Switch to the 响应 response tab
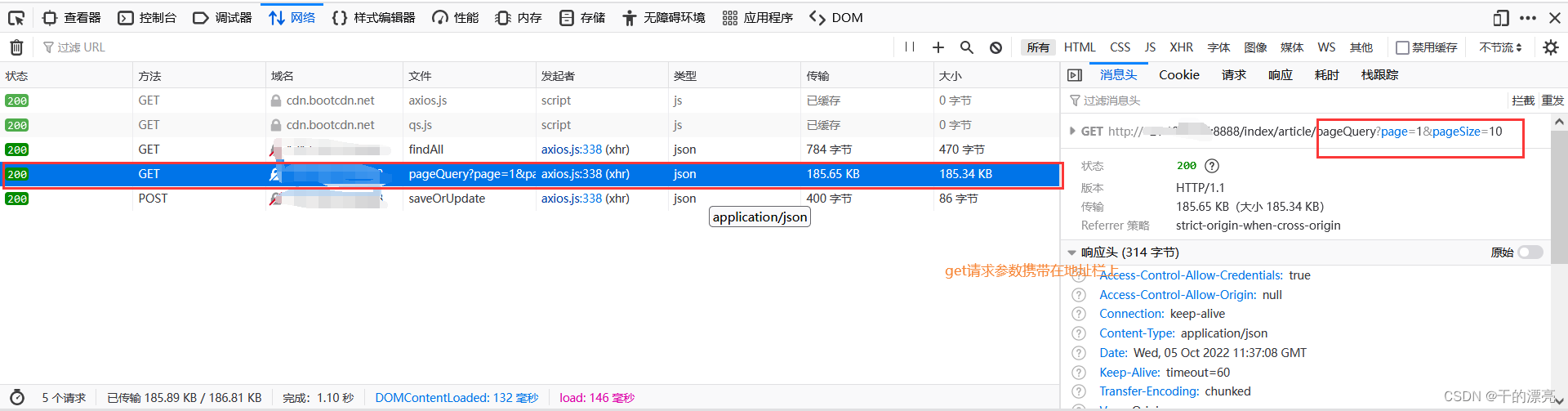Image resolution: width=1568 pixels, height=411 pixels. (x=1281, y=75)
